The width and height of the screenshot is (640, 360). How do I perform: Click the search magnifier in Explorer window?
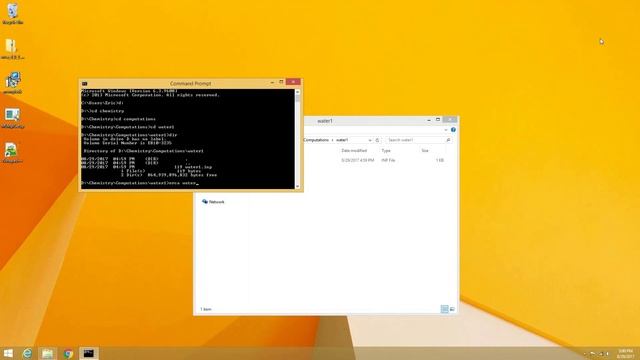(448, 140)
